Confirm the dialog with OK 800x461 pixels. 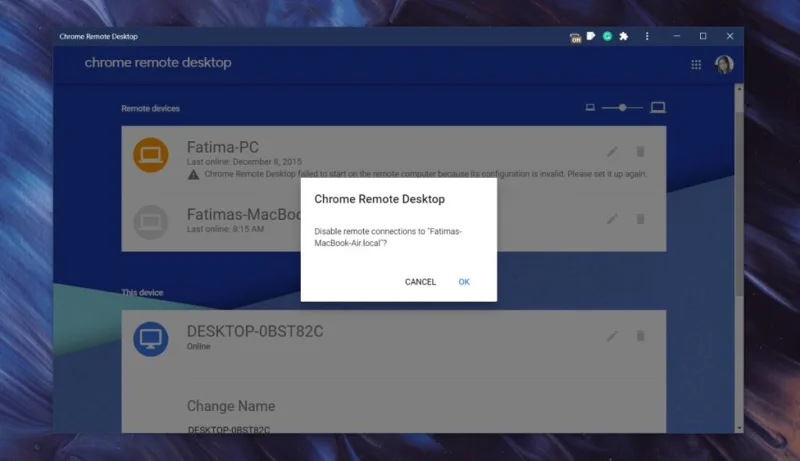464,282
